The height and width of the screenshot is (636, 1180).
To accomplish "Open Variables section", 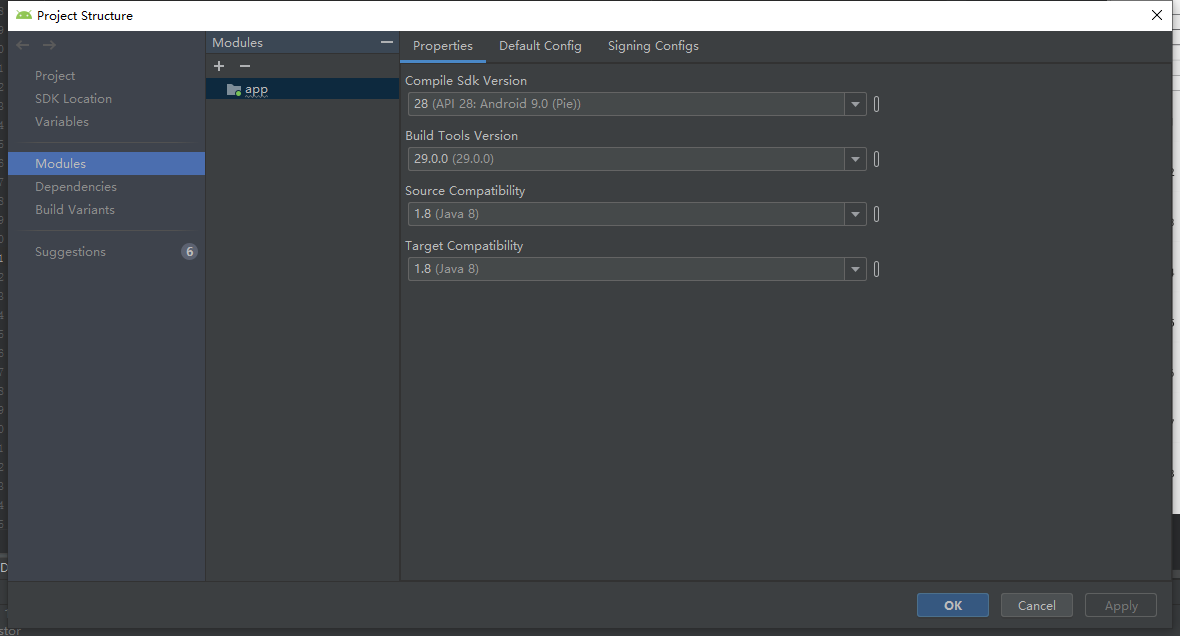I will pyautogui.click(x=62, y=121).
